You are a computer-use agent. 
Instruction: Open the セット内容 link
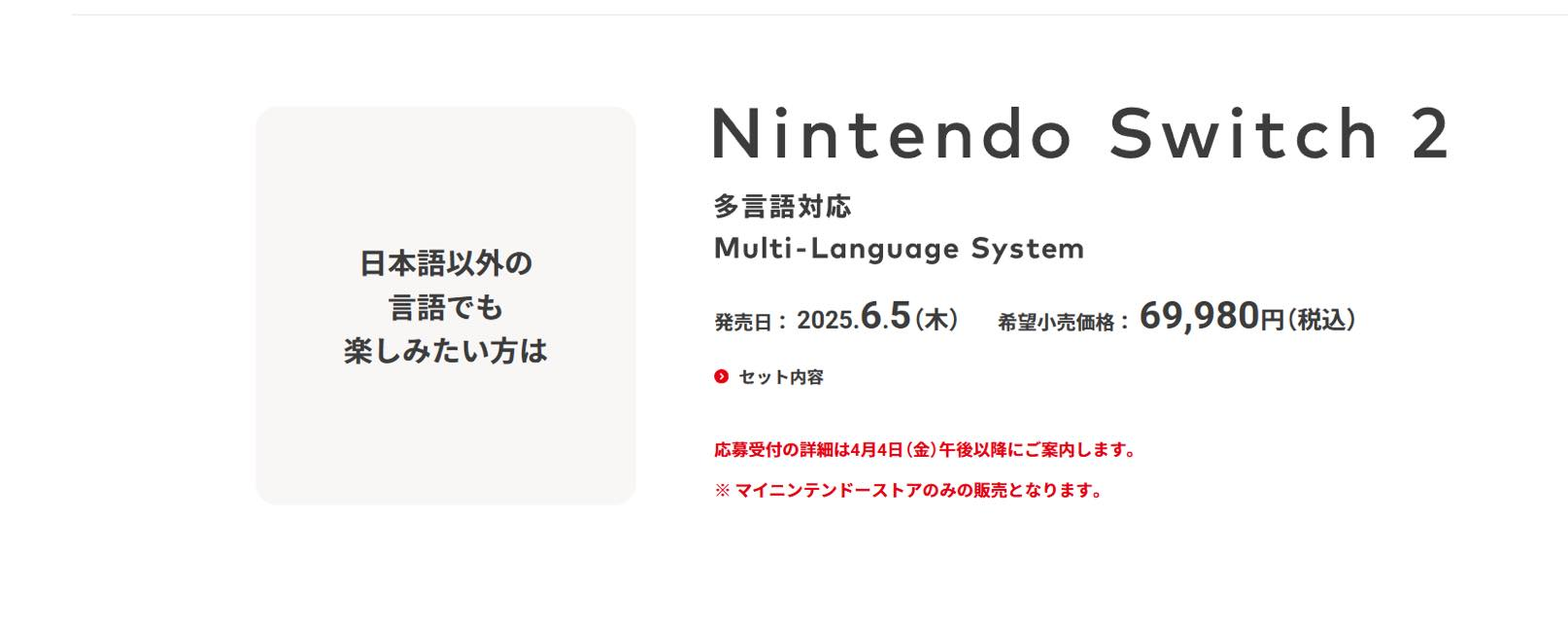tap(781, 376)
